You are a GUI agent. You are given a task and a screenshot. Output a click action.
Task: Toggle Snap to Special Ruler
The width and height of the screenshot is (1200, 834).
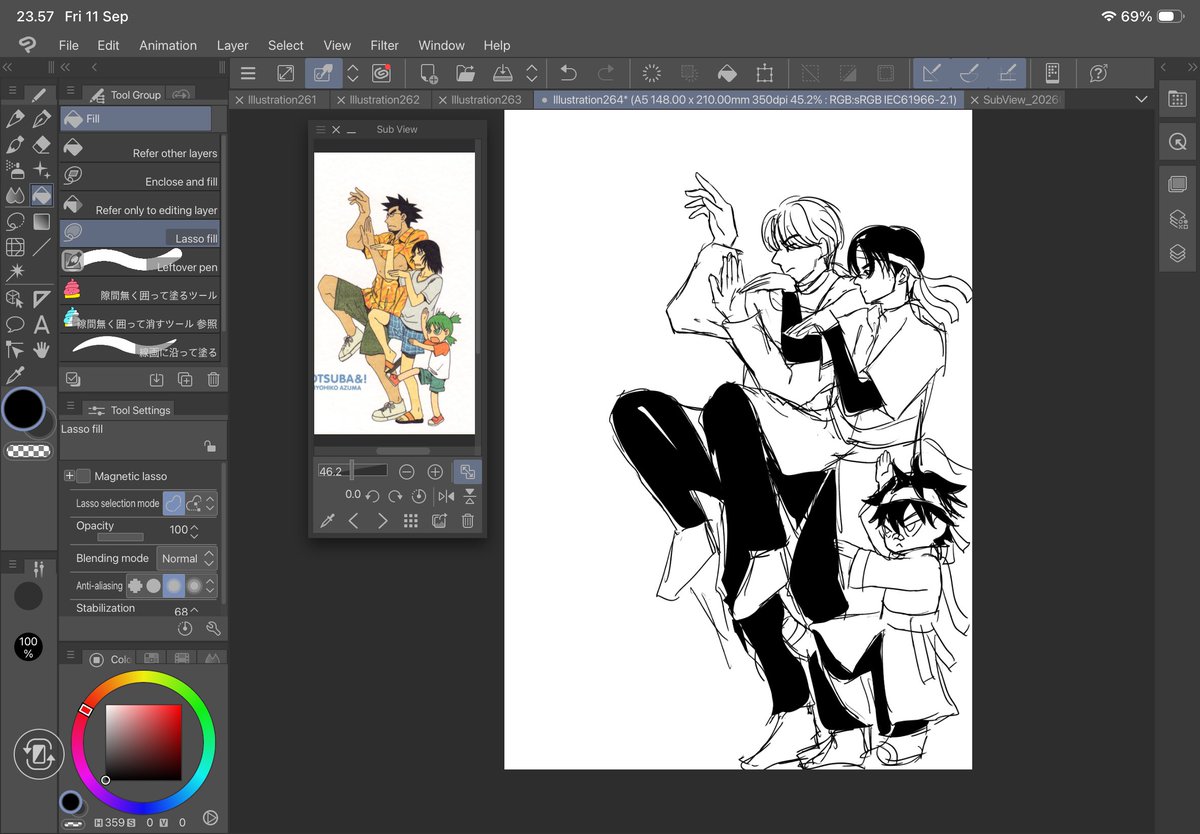(x=969, y=73)
